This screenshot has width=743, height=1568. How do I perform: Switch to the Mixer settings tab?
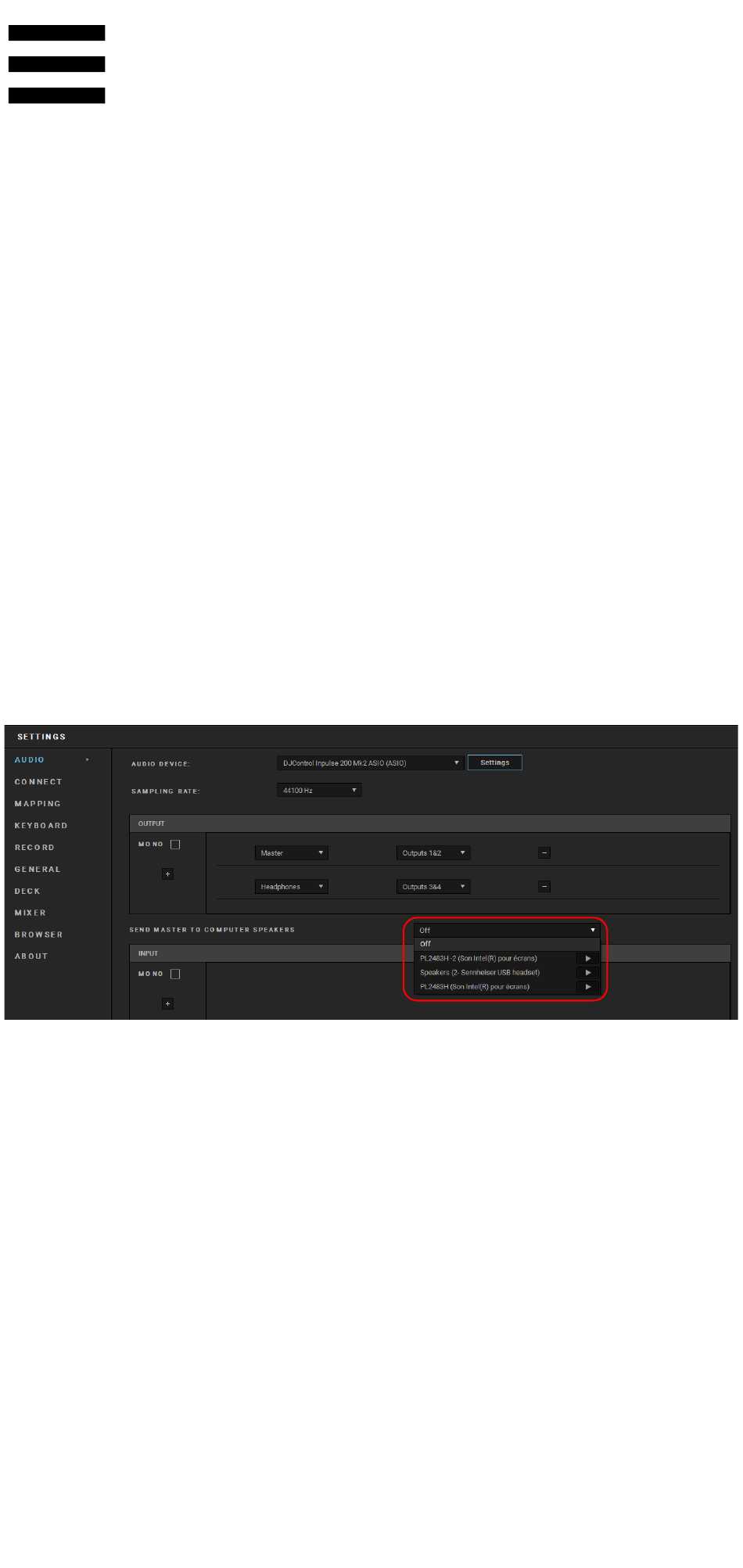tap(31, 913)
